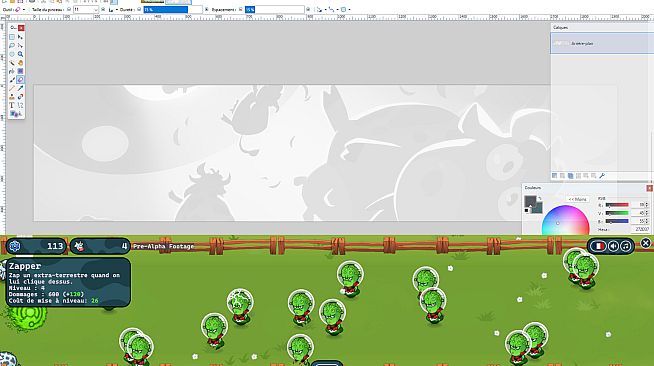Select the primary color swatch
This screenshot has height=366, width=654.
[530, 201]
